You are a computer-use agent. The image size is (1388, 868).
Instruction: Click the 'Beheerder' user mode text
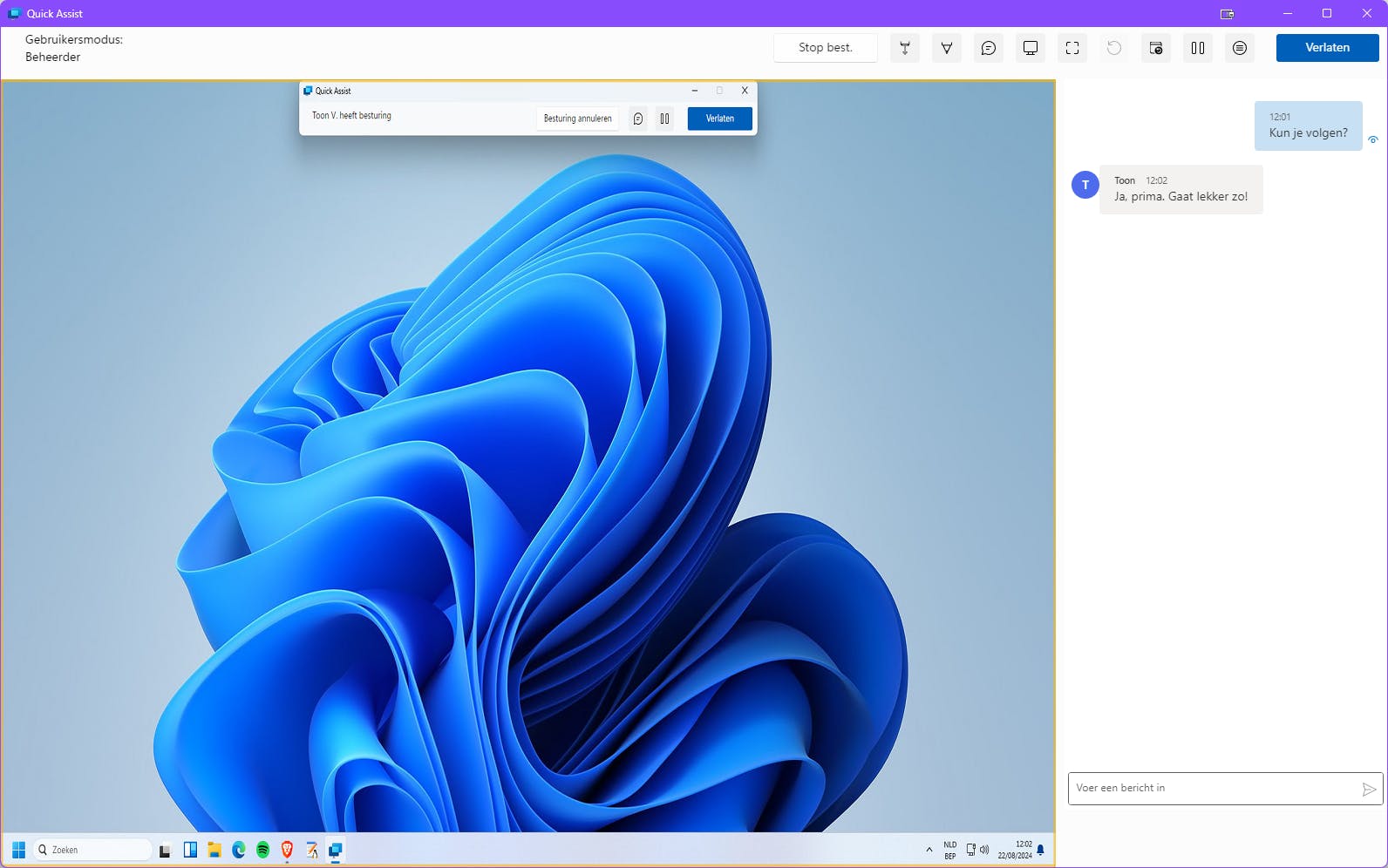point(52,58)
